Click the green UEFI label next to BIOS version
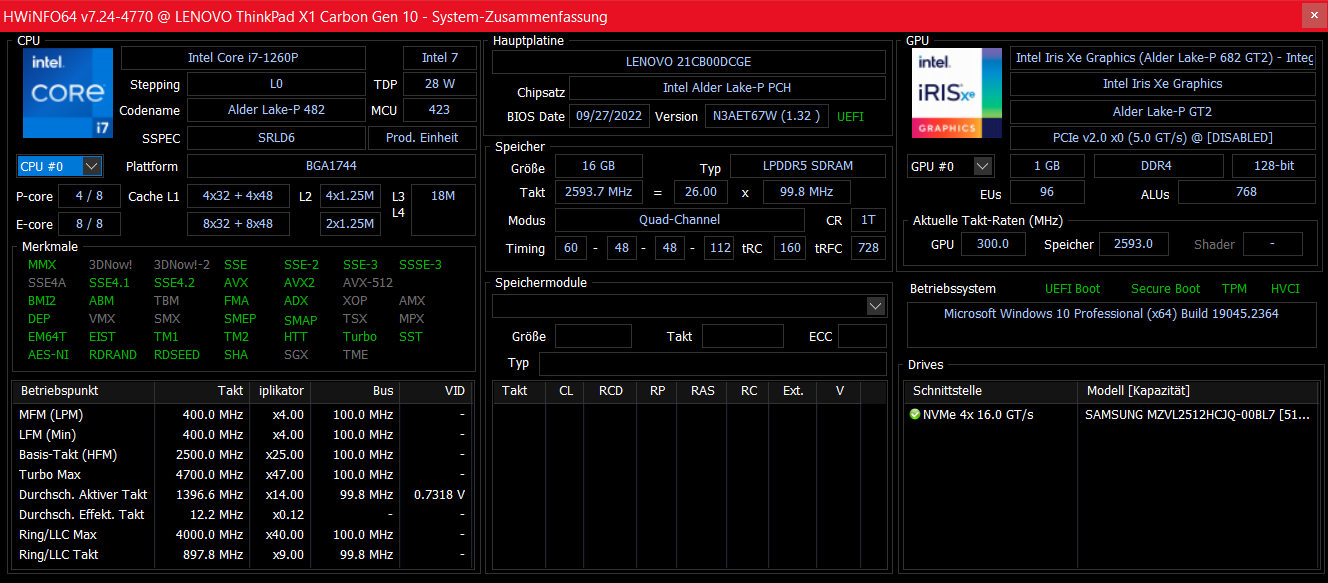 click(850, 116)
